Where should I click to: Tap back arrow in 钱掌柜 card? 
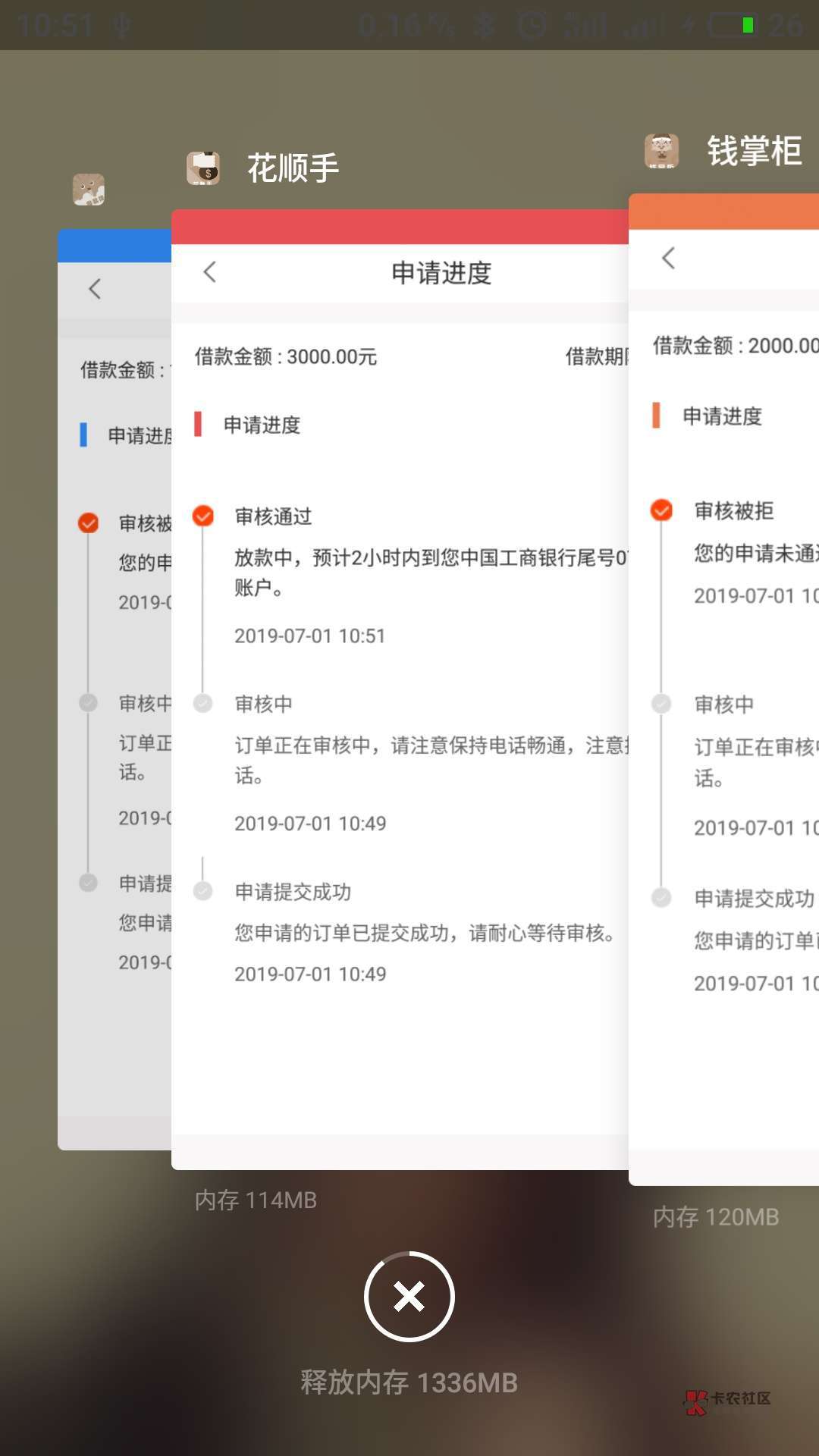(x=668, y=258)
